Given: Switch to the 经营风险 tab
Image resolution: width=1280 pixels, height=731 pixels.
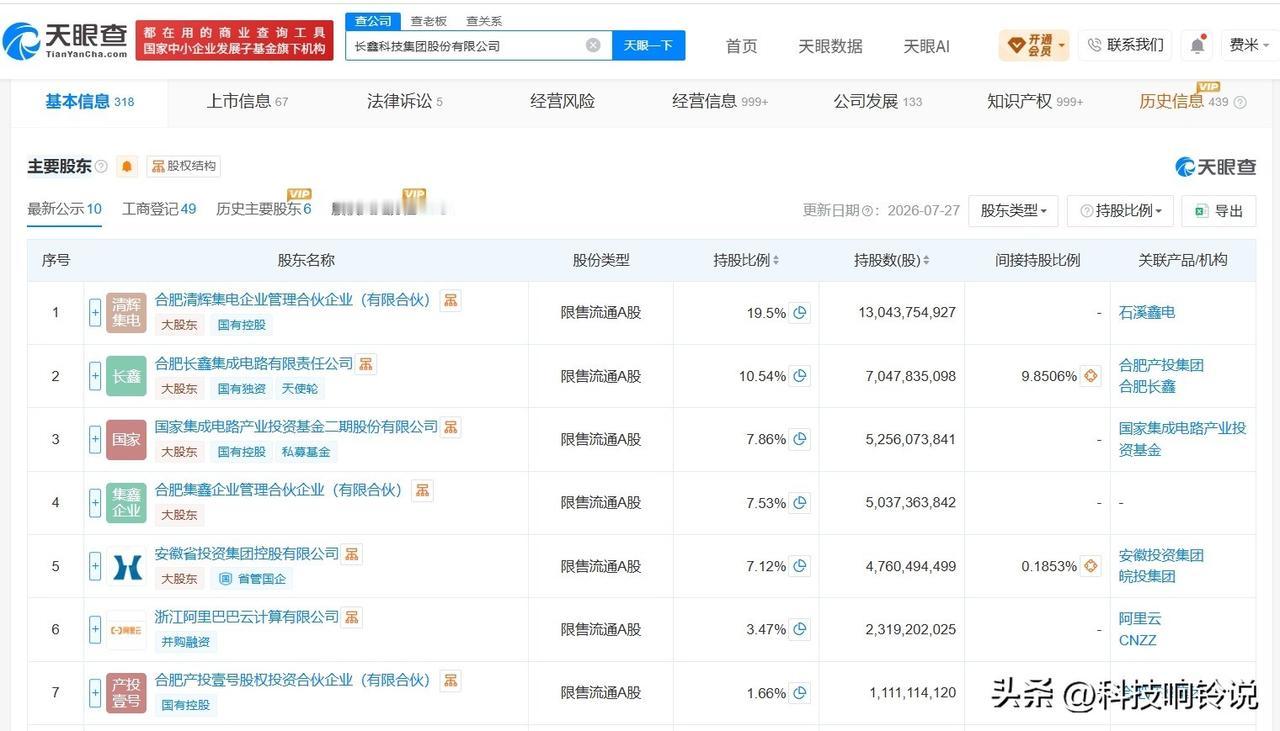Looking at the screenshot, I should 562,101.
